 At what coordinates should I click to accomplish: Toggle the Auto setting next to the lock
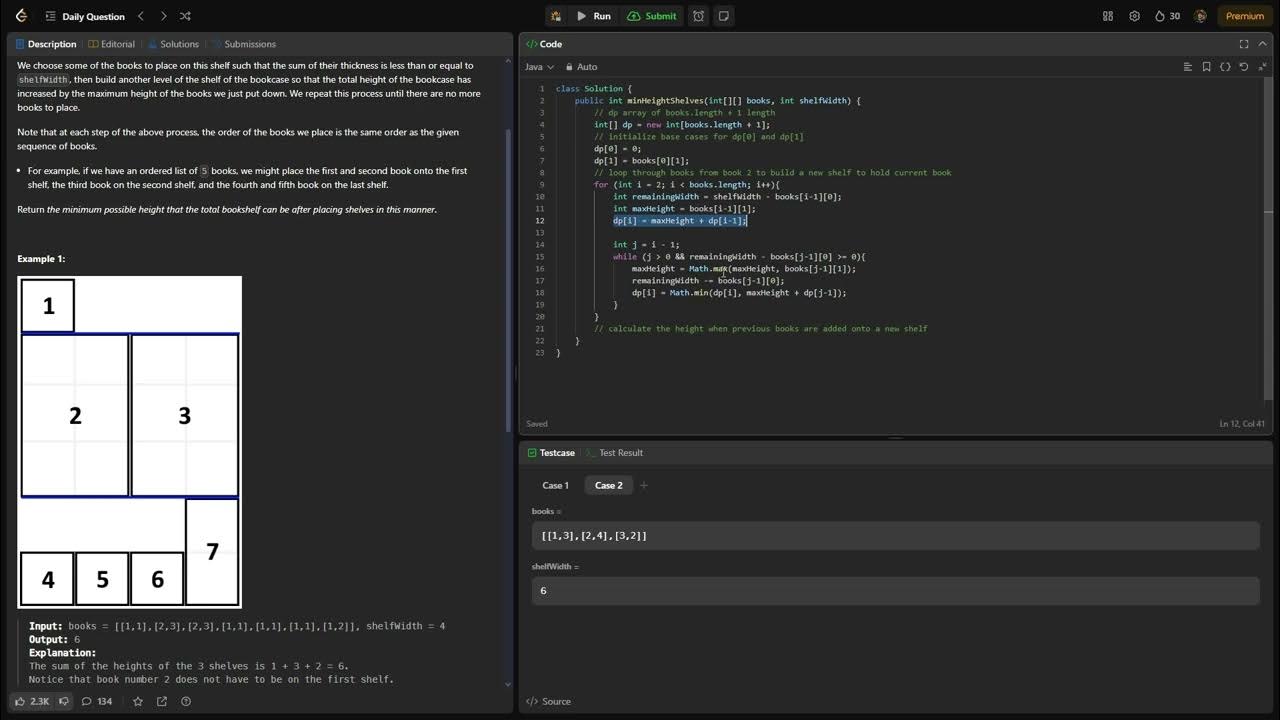586,67
